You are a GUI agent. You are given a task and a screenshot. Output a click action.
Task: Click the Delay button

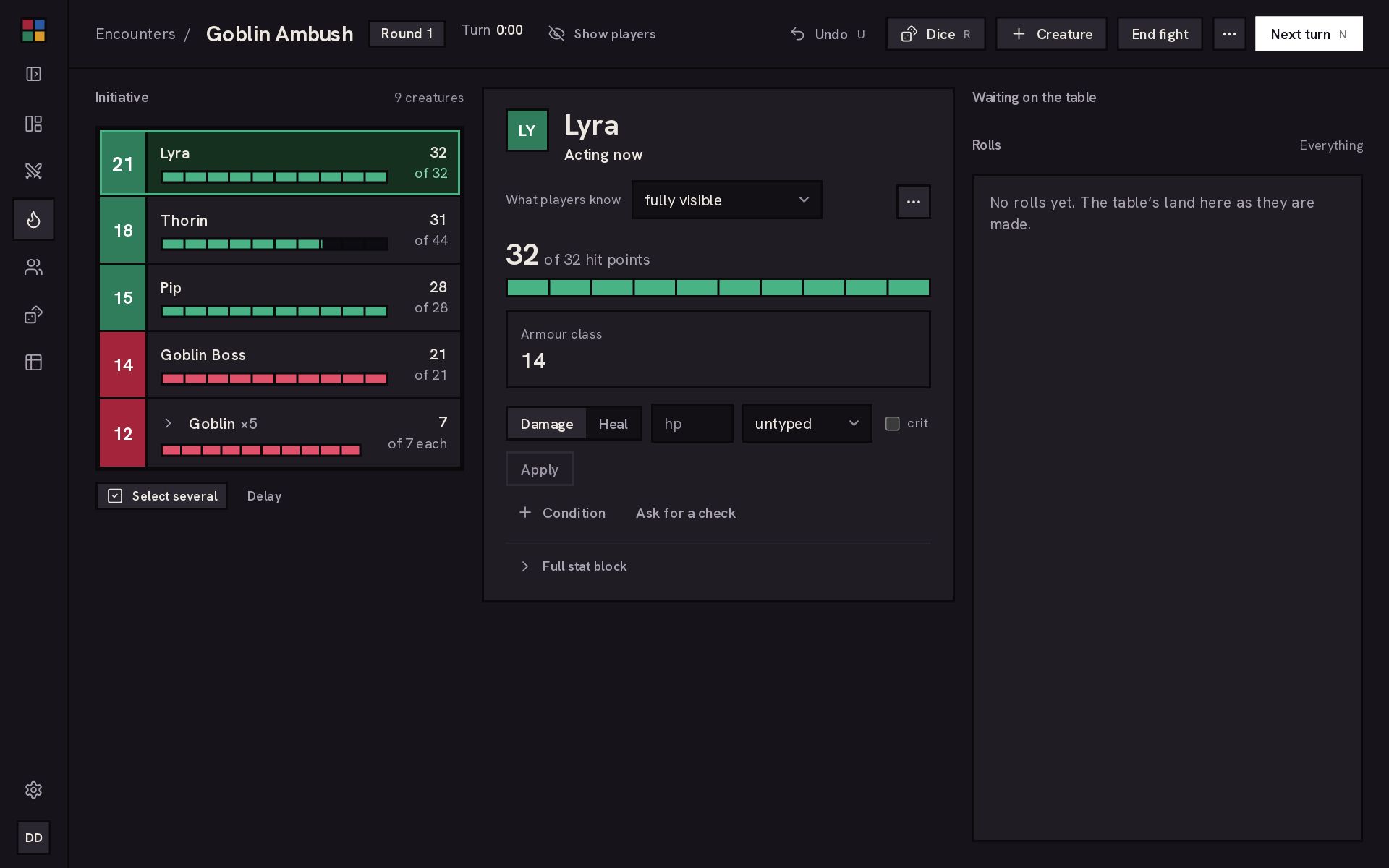[x=264, y=496]
